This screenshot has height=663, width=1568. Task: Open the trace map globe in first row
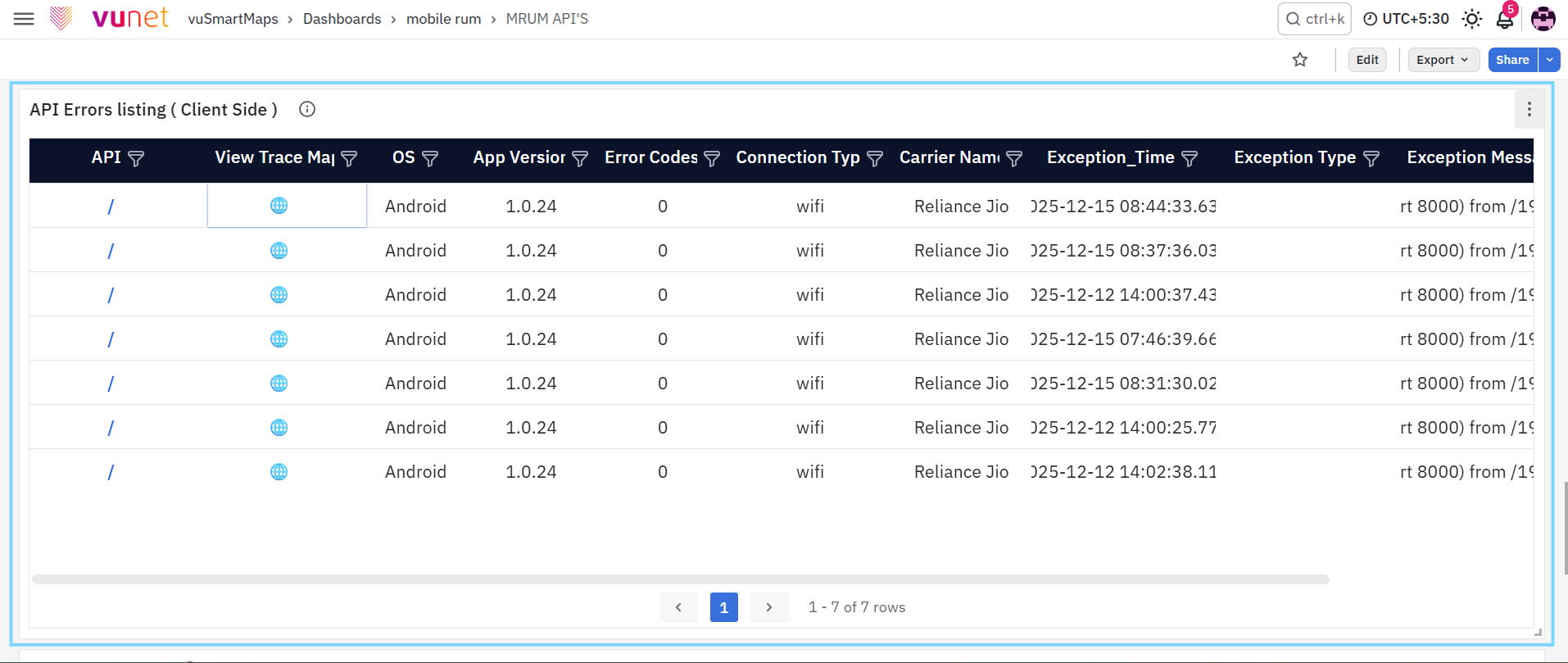pos(279,206)
